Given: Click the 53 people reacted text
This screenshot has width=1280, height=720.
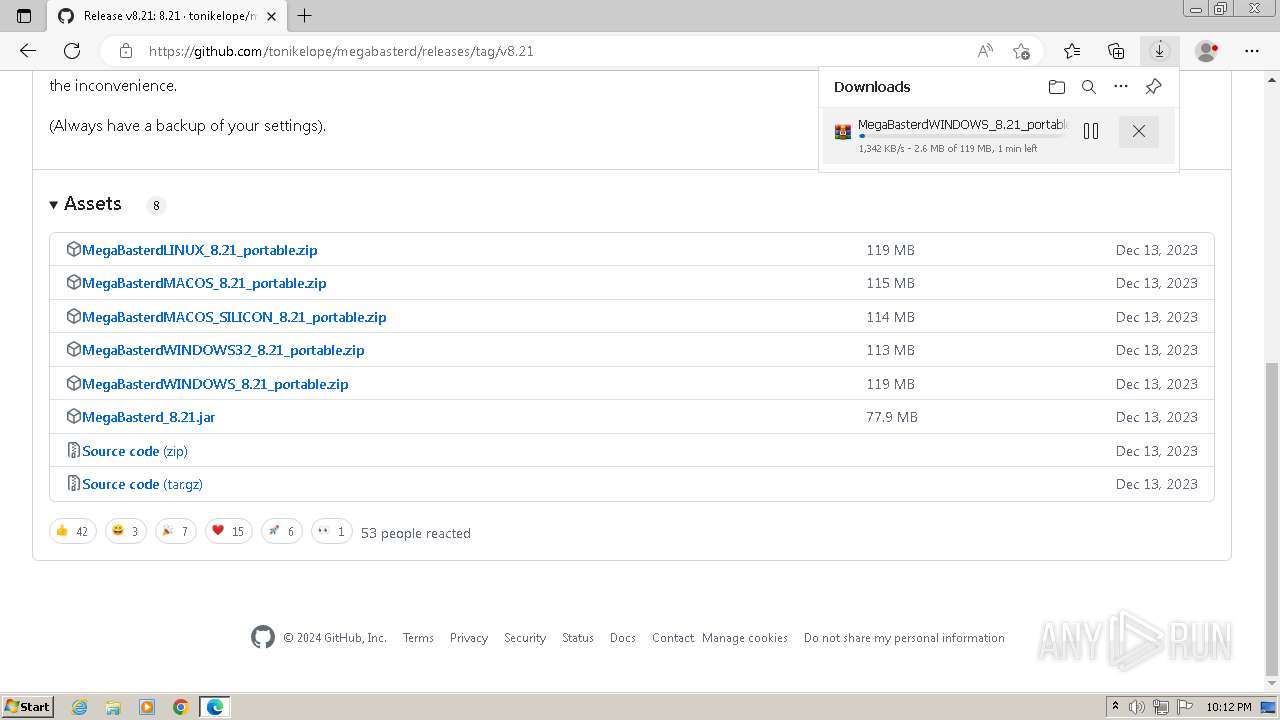Looking at the screenshot, I should pos(416,533).
